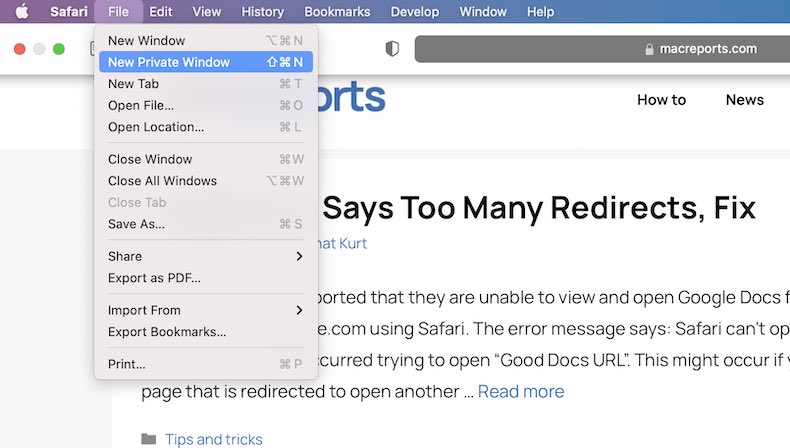Open the Tips and tricks category link
Image resolution: width=790 pixels, height=448 pixels.
click(214, 439)
